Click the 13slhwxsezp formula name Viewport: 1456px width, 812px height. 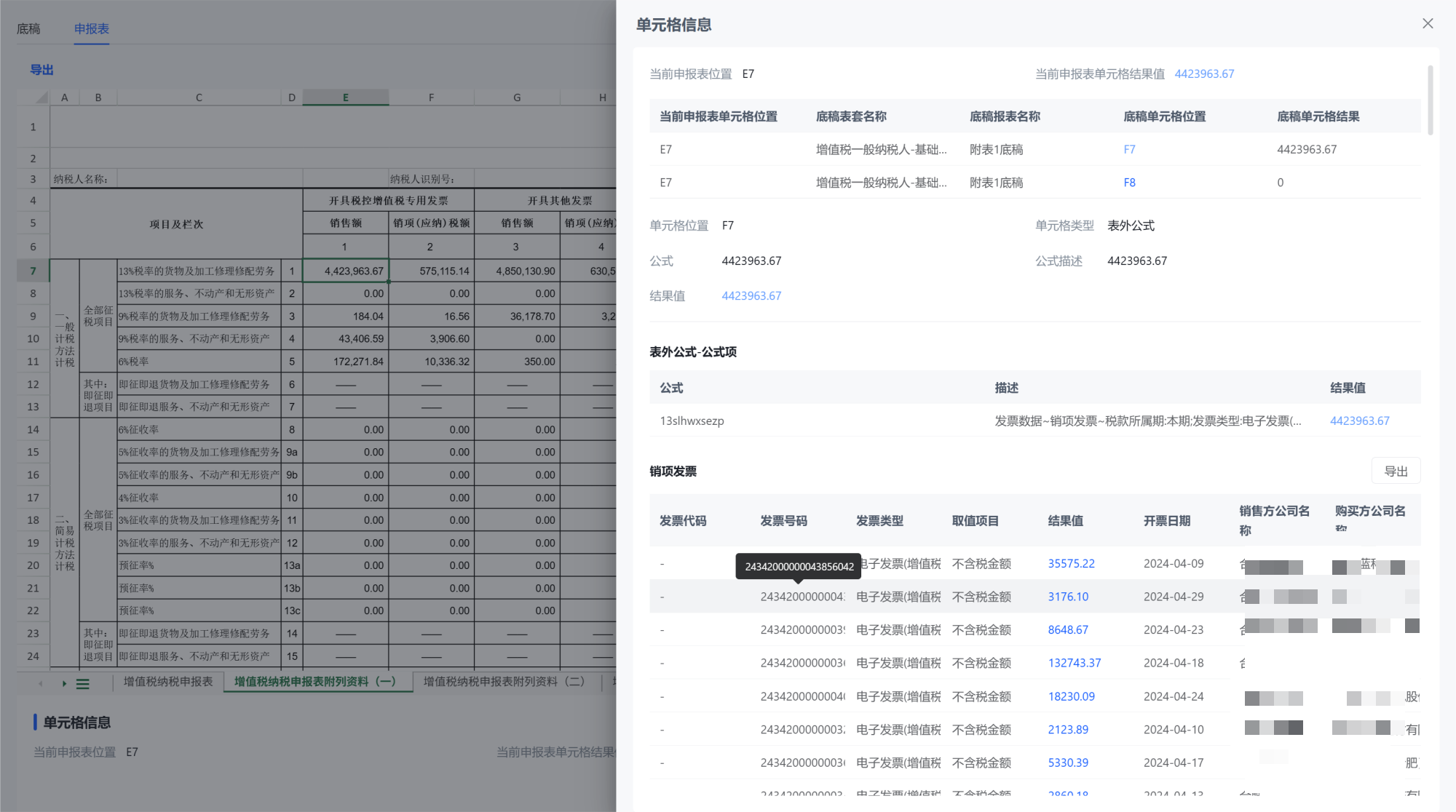pyautogui.click(x=692, y=421)
